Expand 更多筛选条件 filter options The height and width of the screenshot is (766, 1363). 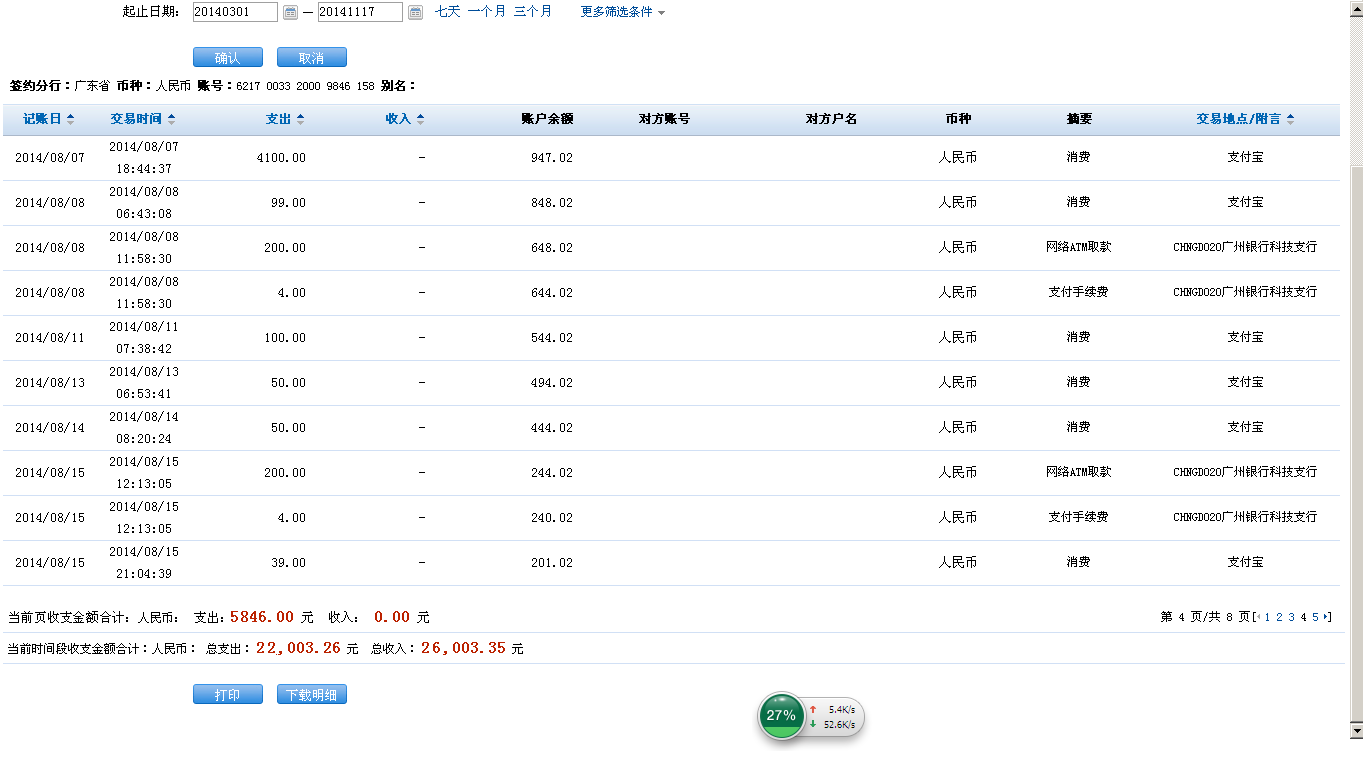(622, 12)
